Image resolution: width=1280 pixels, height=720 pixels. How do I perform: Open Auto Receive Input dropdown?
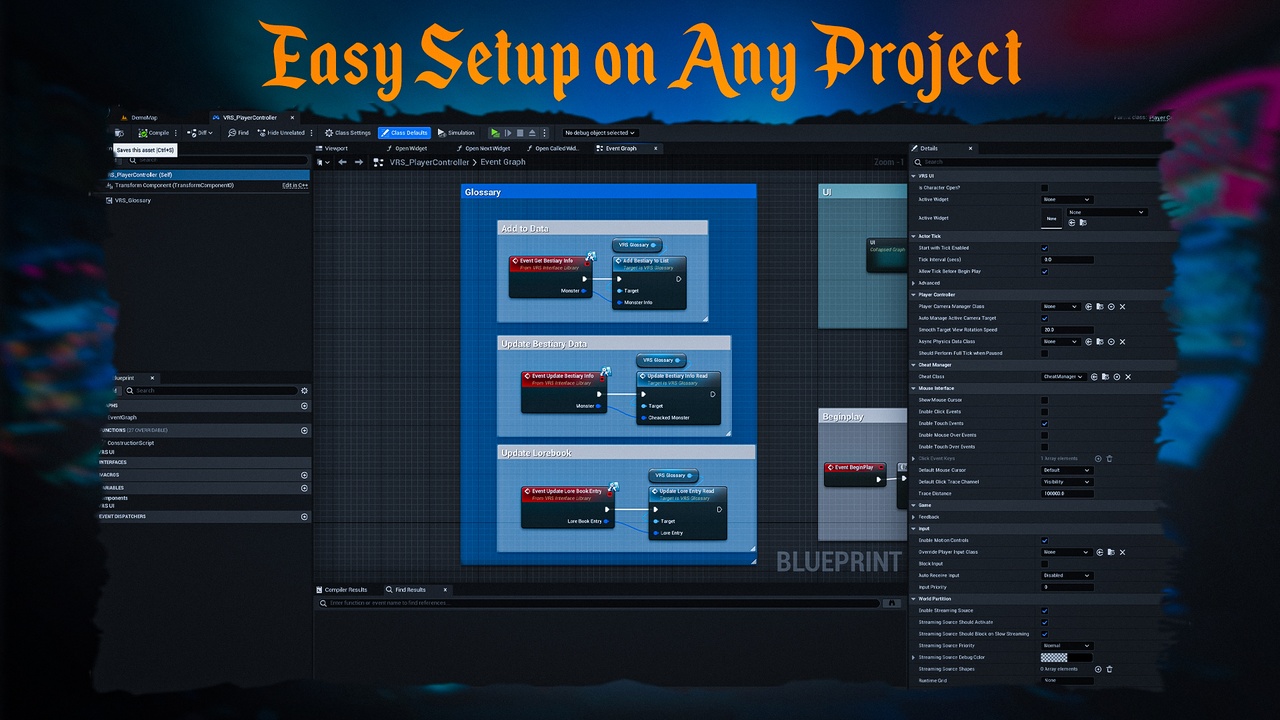pyautogui.click(x=1067, y=576)
